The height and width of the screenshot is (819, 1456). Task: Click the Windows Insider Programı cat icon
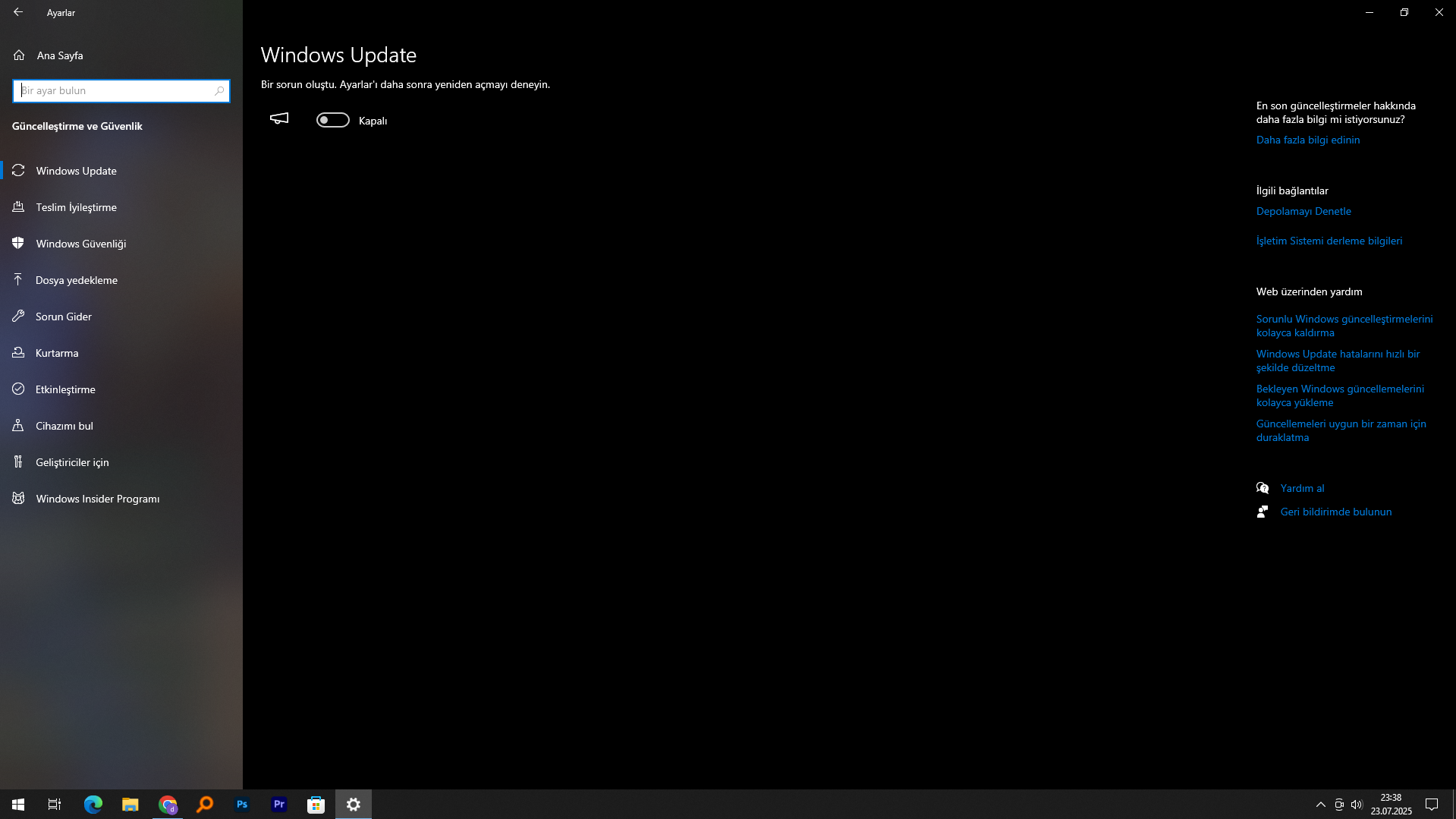click(x=18, y=499)
